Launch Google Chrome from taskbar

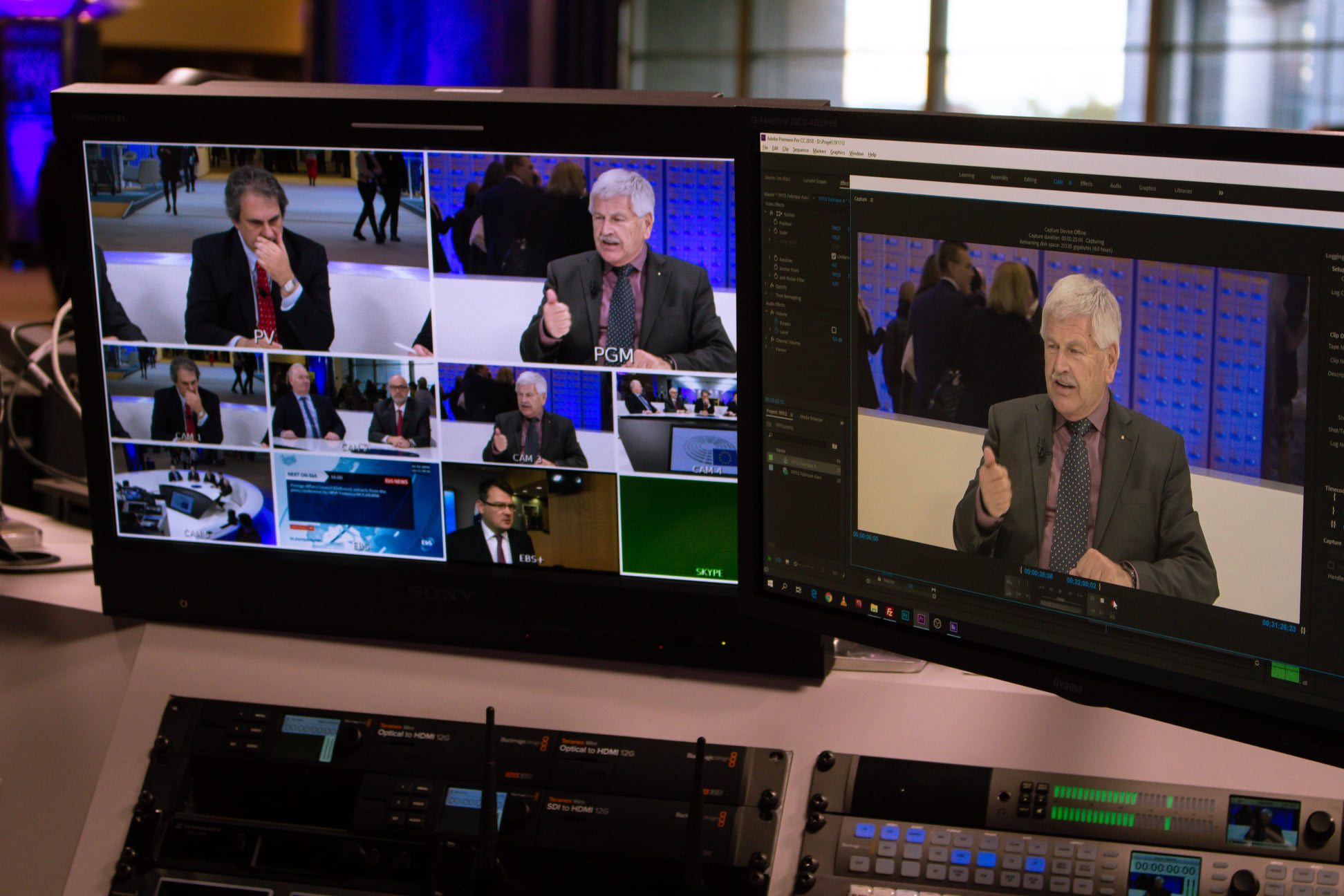click(828, 597)
